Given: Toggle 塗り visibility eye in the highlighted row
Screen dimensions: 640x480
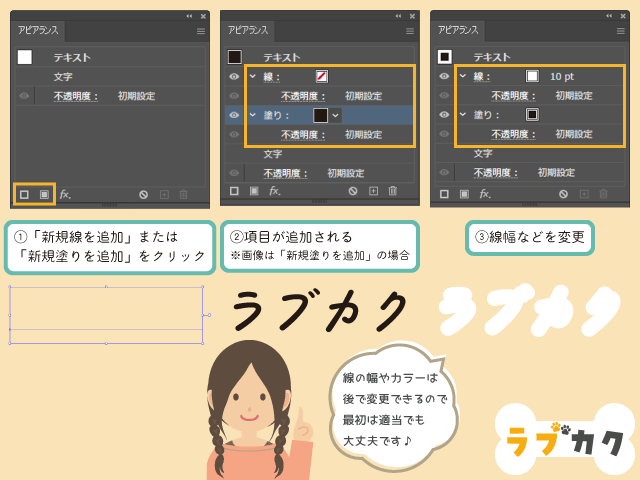Looking at the screenshot, I should (x=234, y=115).
